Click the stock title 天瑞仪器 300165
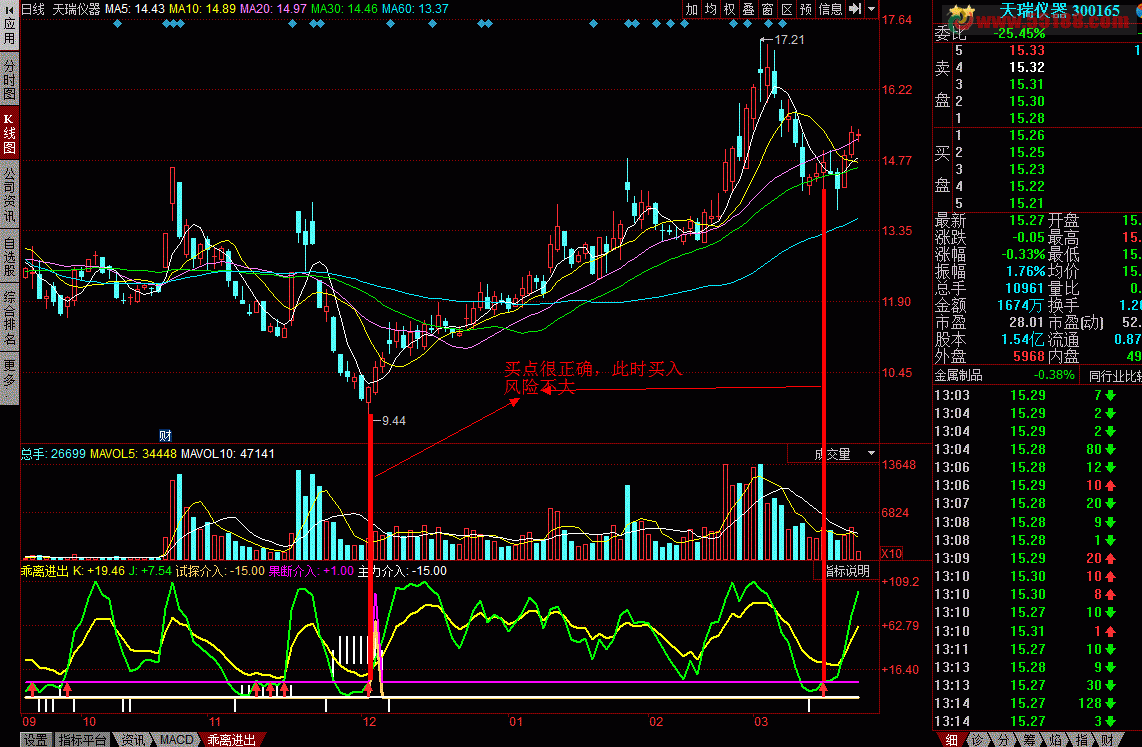Screen dimensions: 1142x747 1059,10
